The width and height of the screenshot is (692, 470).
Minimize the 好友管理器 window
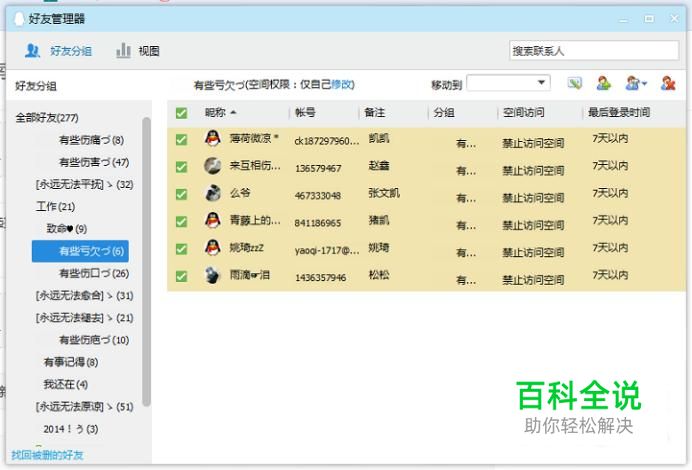pos(623,20)
